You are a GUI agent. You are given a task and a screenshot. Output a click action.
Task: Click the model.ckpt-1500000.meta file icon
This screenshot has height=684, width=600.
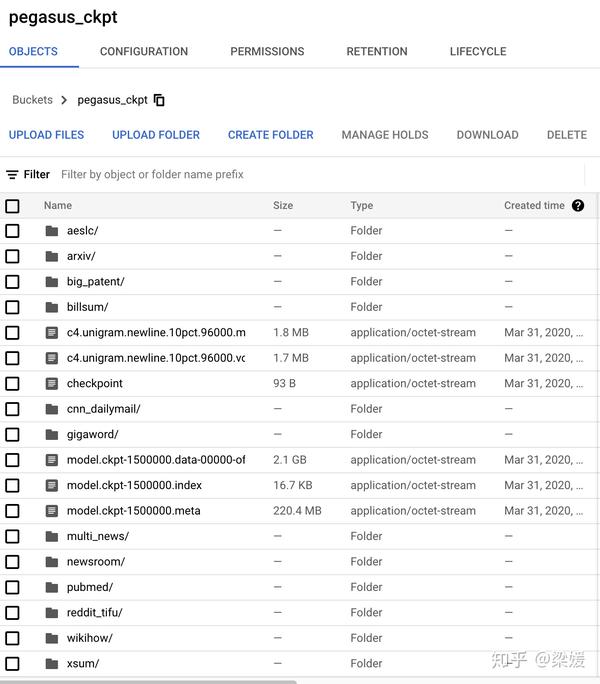[x=52, y=511]
